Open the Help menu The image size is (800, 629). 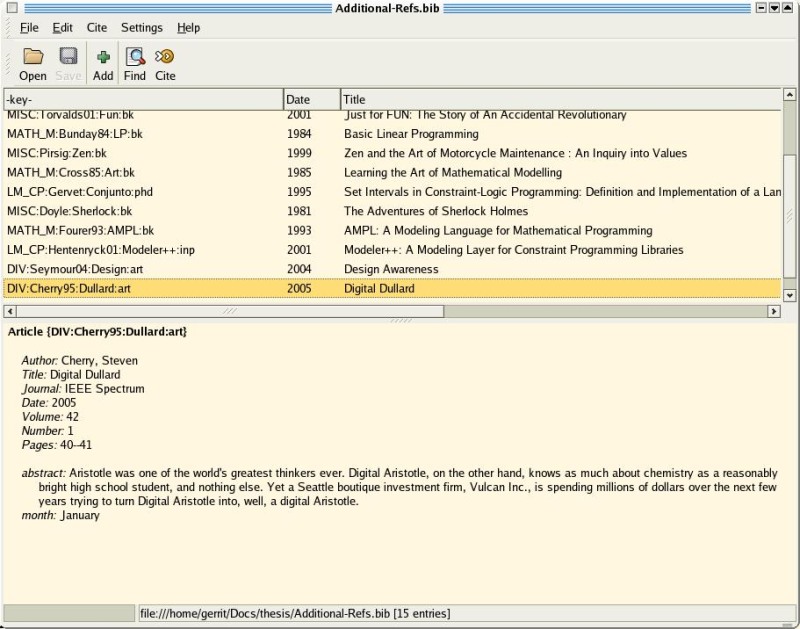pyautogui.click(x=188, y=28)
